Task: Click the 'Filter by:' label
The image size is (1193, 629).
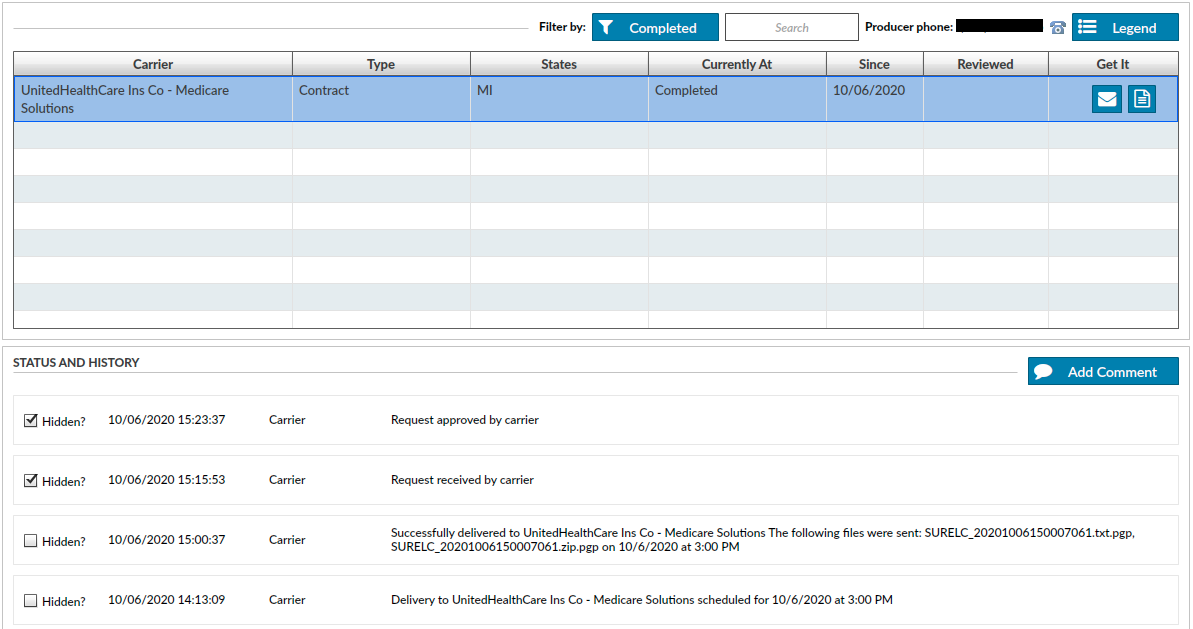Action: (x=562, y=27)
